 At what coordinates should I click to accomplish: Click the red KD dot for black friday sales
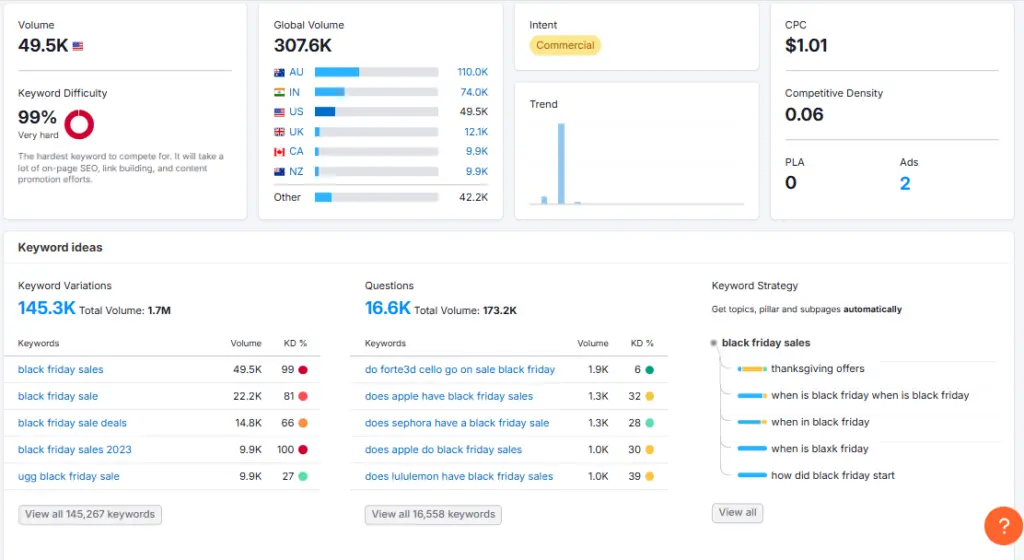302,370
